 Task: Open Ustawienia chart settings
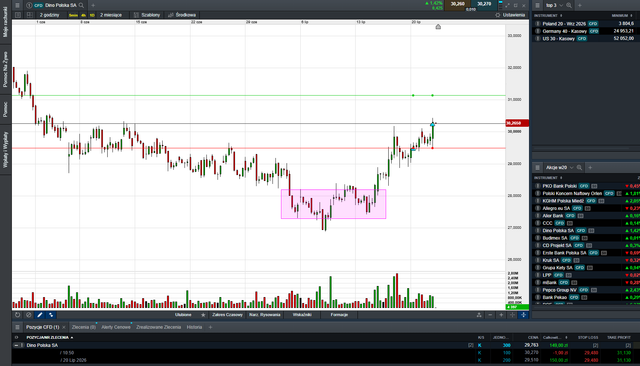[510, 15]
